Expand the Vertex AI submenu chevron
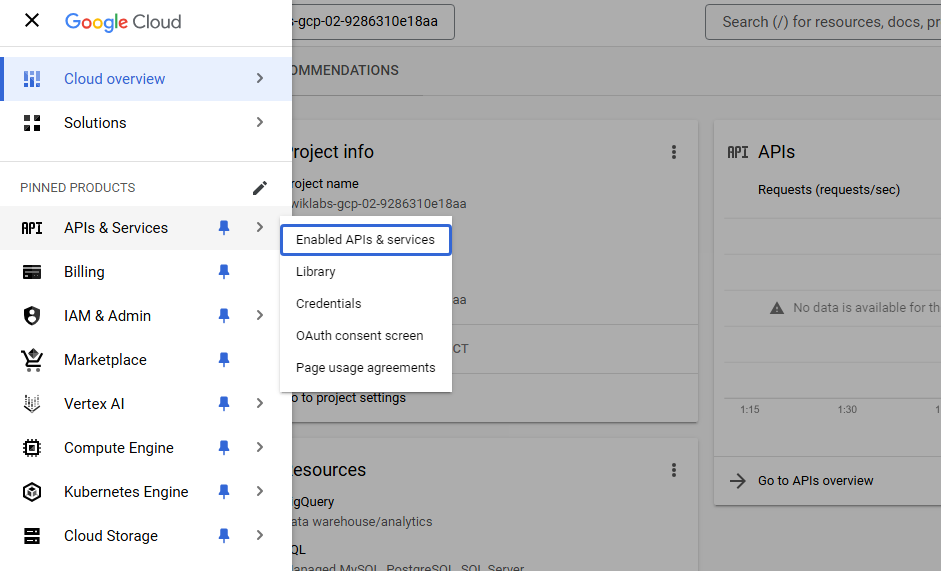941x571 pixels. [260, 403]
